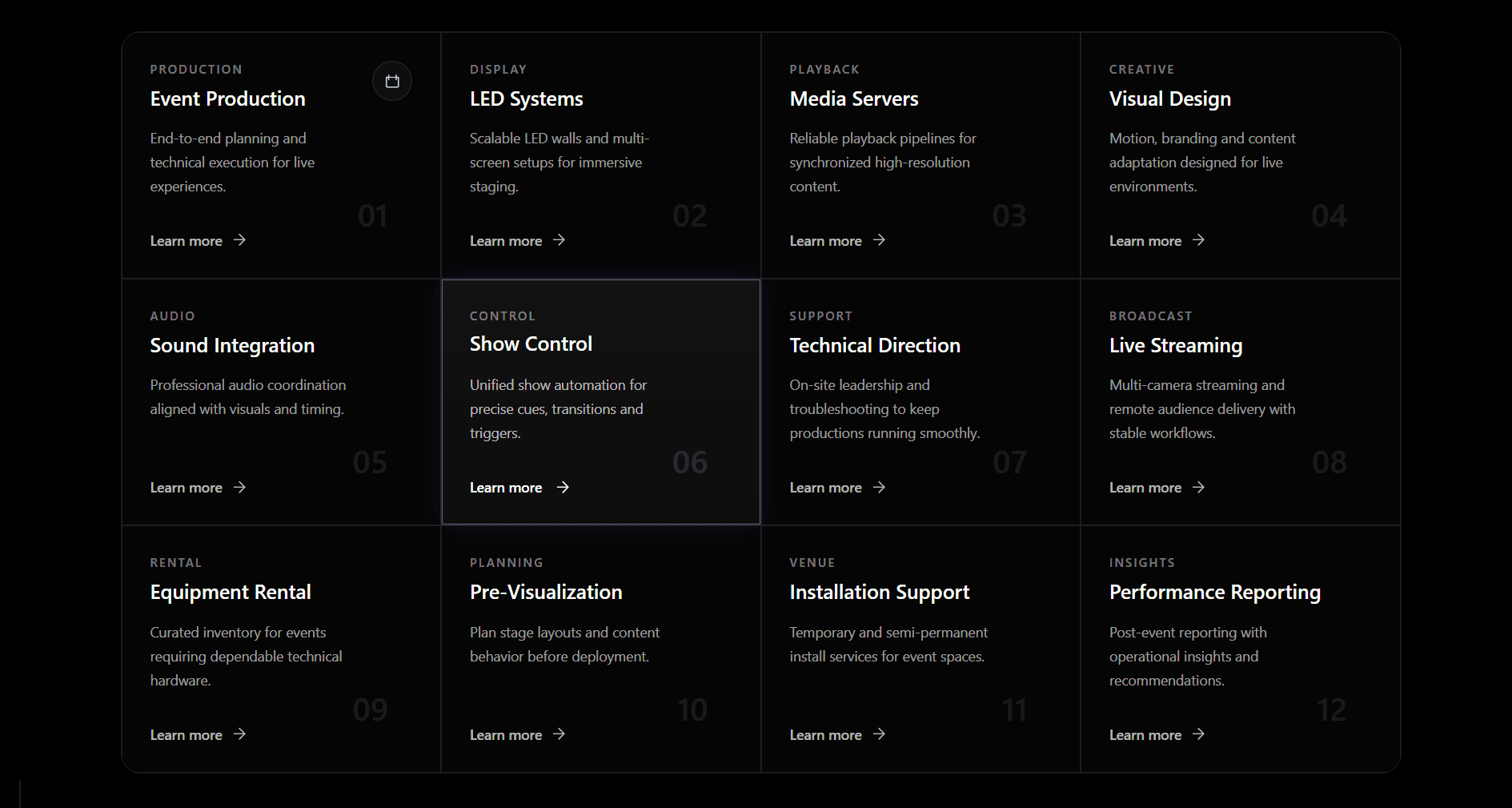Click the Show Control heading
The height and width of the screenshot is (808, 1512).
(531, 344)
